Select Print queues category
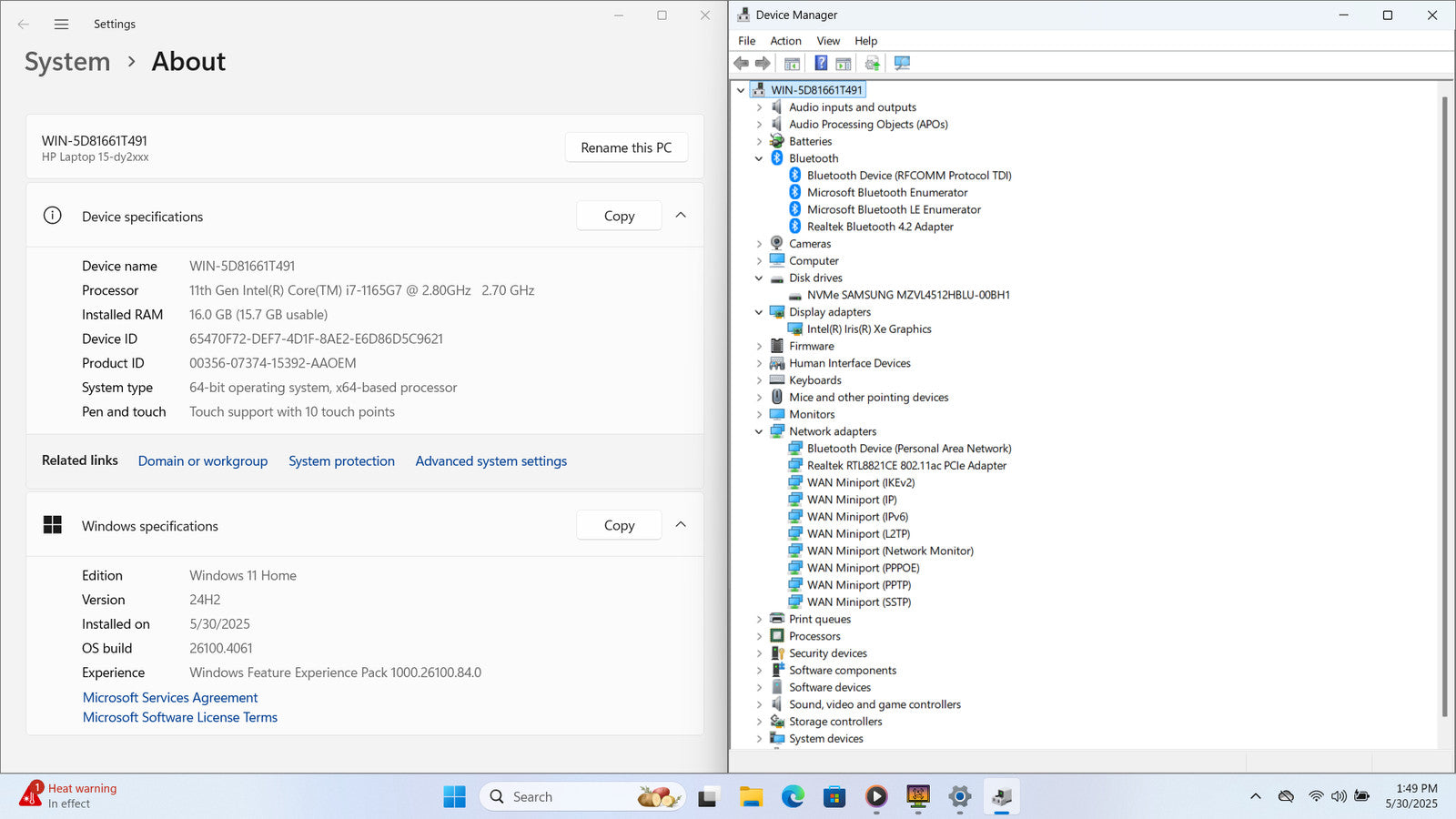The image size is (1456, 819). [820, 620]
